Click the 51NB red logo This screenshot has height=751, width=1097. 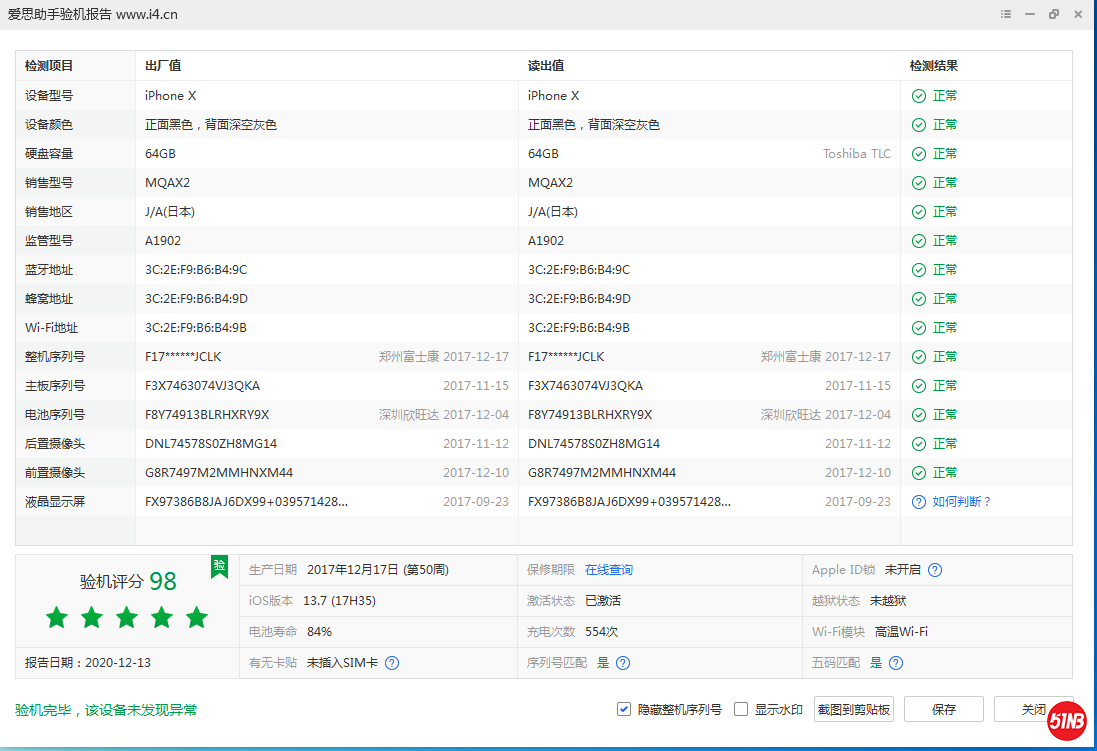1067,721
